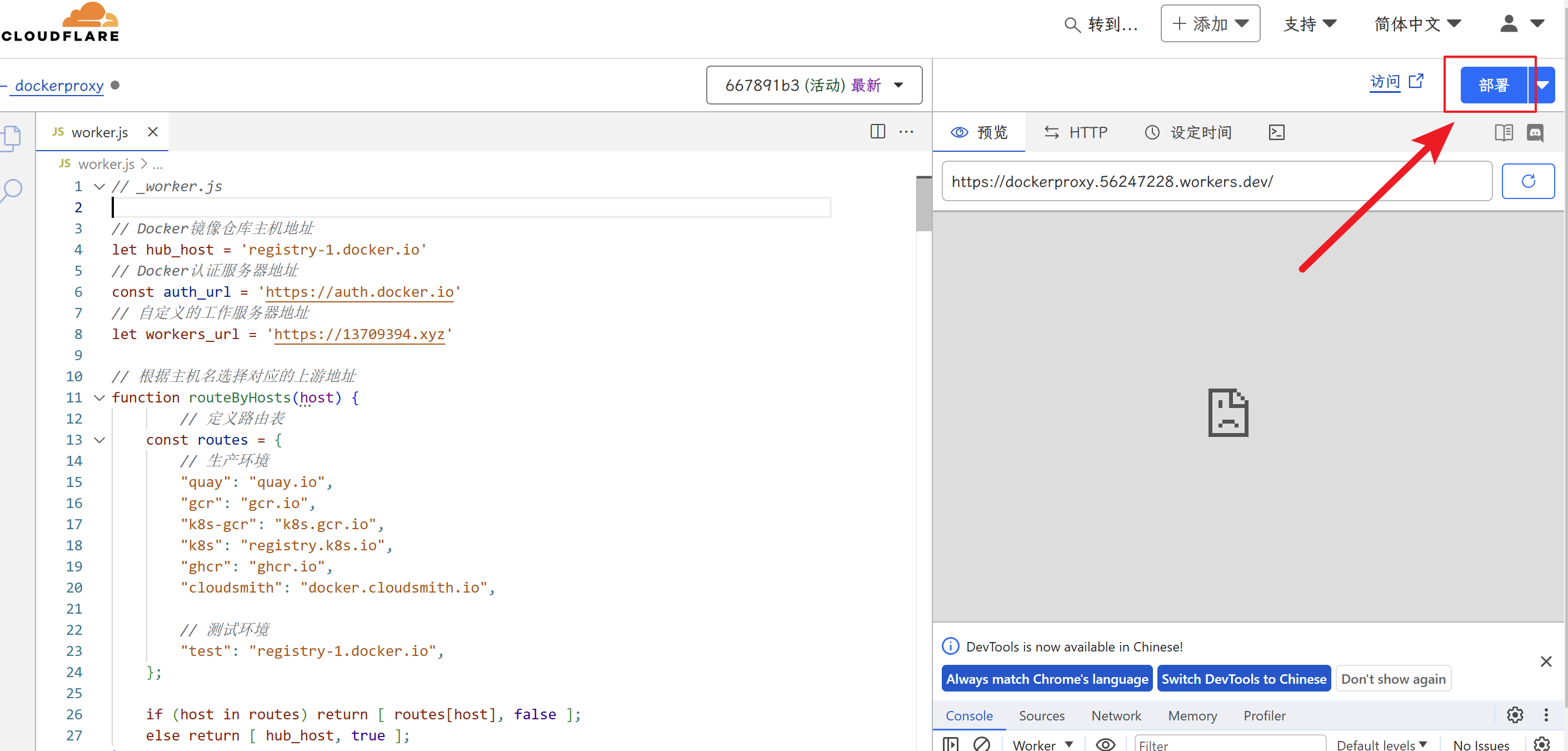1568x751 pixels.
Task: Click the console Filter input field
Action: 1230,744
